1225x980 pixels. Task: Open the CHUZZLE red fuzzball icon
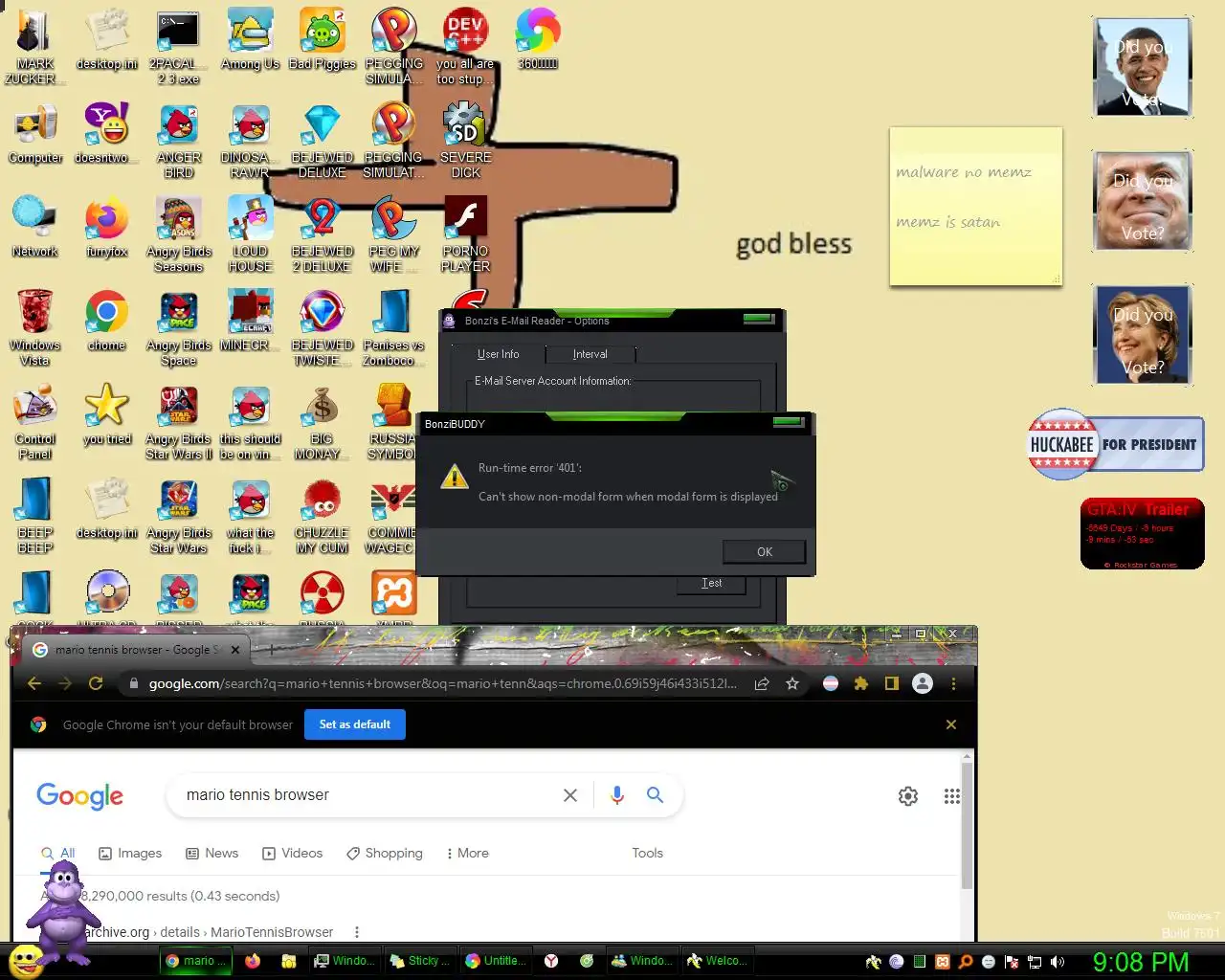(323, 517)
